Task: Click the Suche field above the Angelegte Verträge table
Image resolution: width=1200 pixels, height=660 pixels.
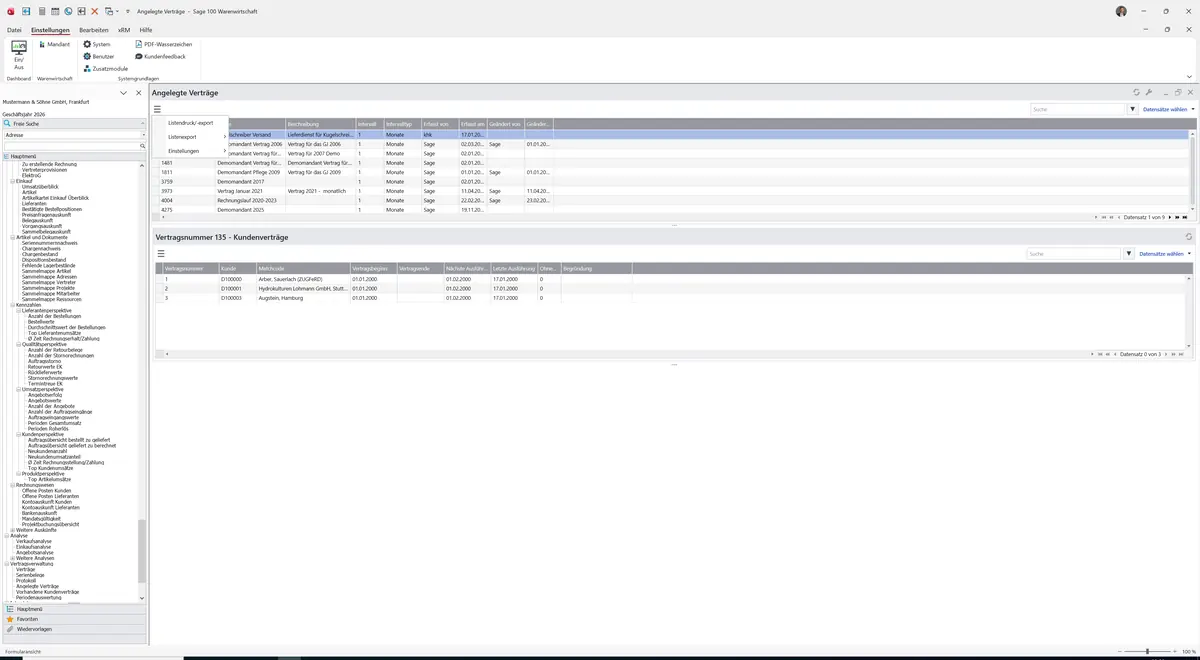Action: [1079, 109]
